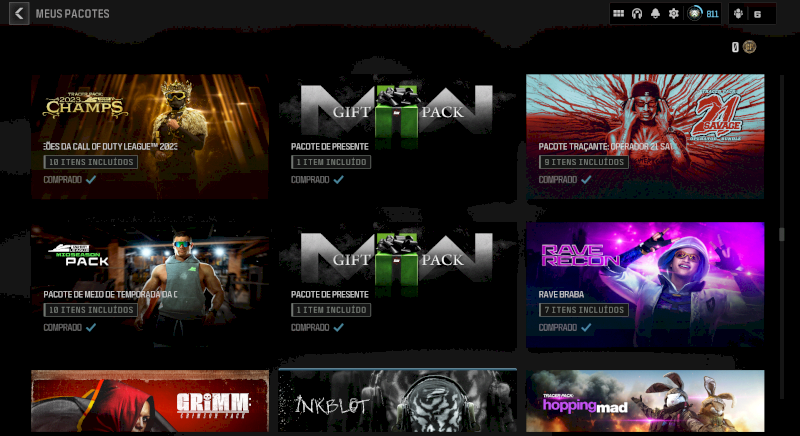Screen dimensions: 800x436
Task: Click the purchased checkmark on Midseason Pack
Action: (x=91, y=327)
